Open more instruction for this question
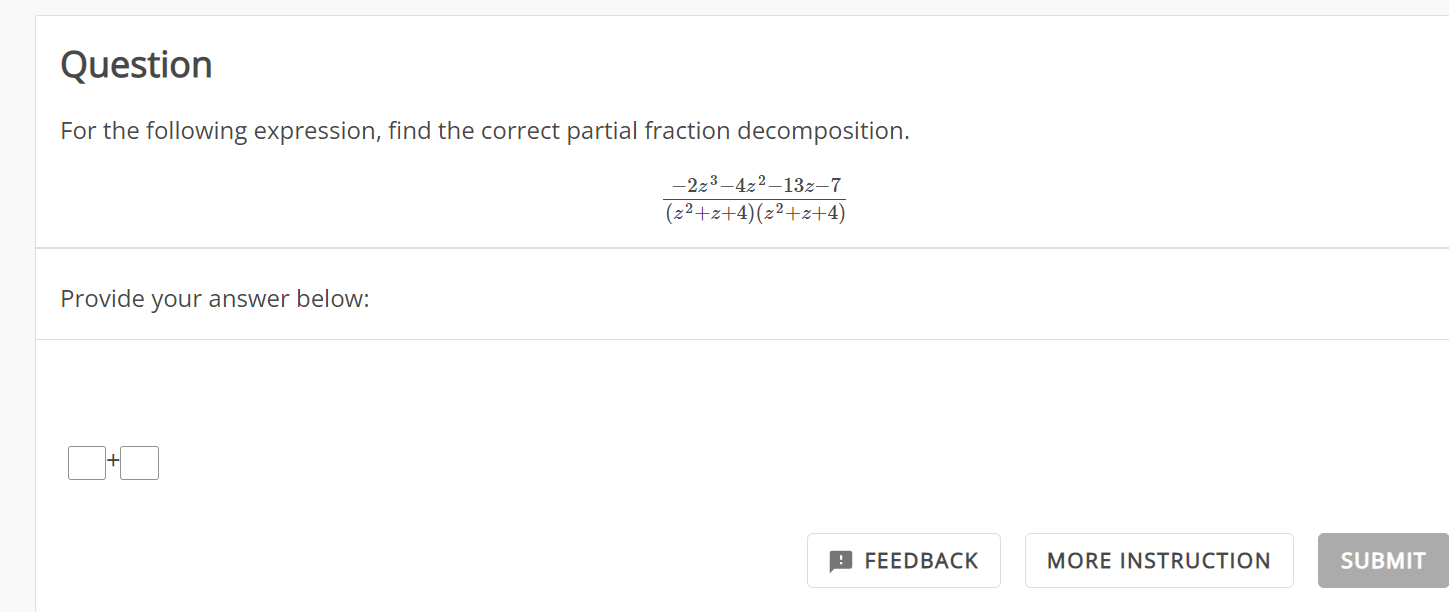This screenshot has height=612, width=1449. (x=1158, y=560)
